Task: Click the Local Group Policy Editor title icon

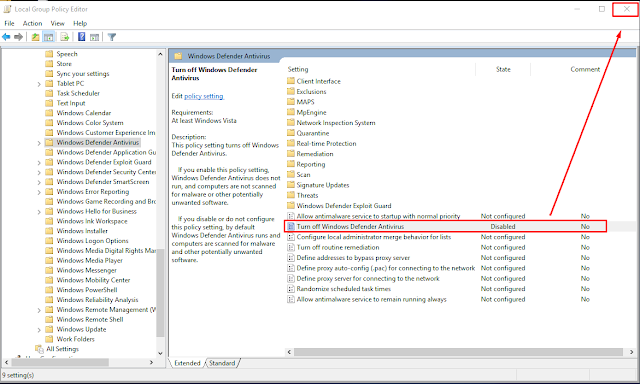Action: [x=7, y=9]
